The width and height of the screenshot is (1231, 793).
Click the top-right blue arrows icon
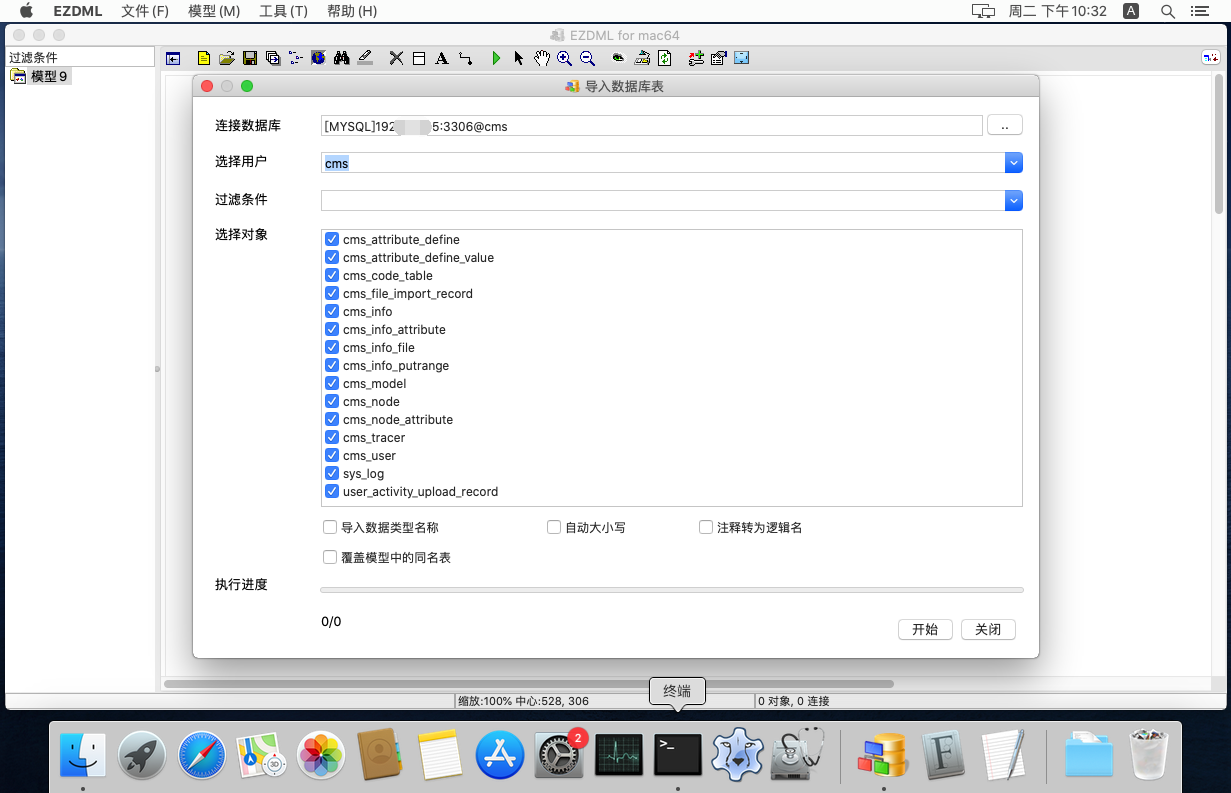point(1211,58)
